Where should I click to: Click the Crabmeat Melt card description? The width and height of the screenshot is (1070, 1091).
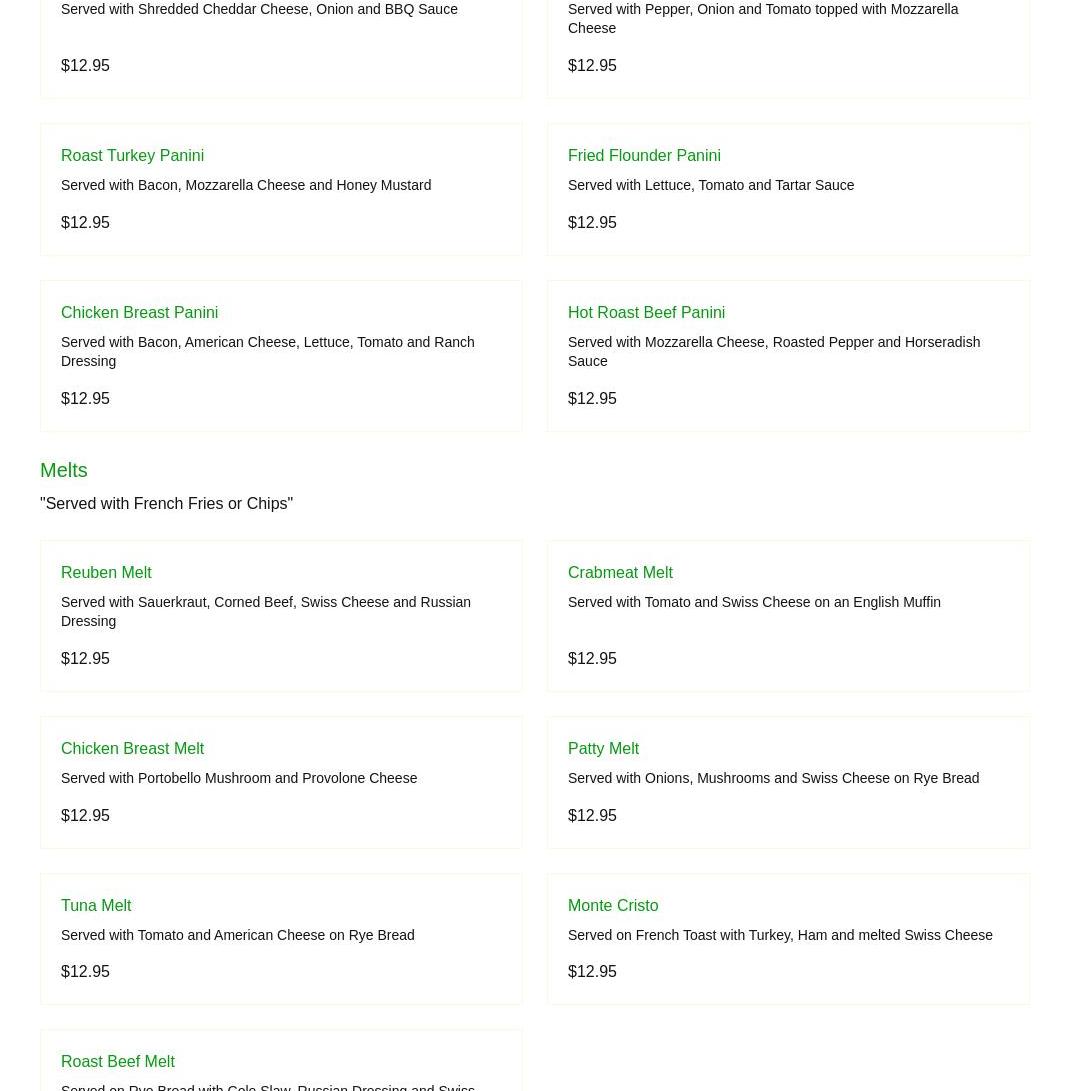[x=754, y=602]
